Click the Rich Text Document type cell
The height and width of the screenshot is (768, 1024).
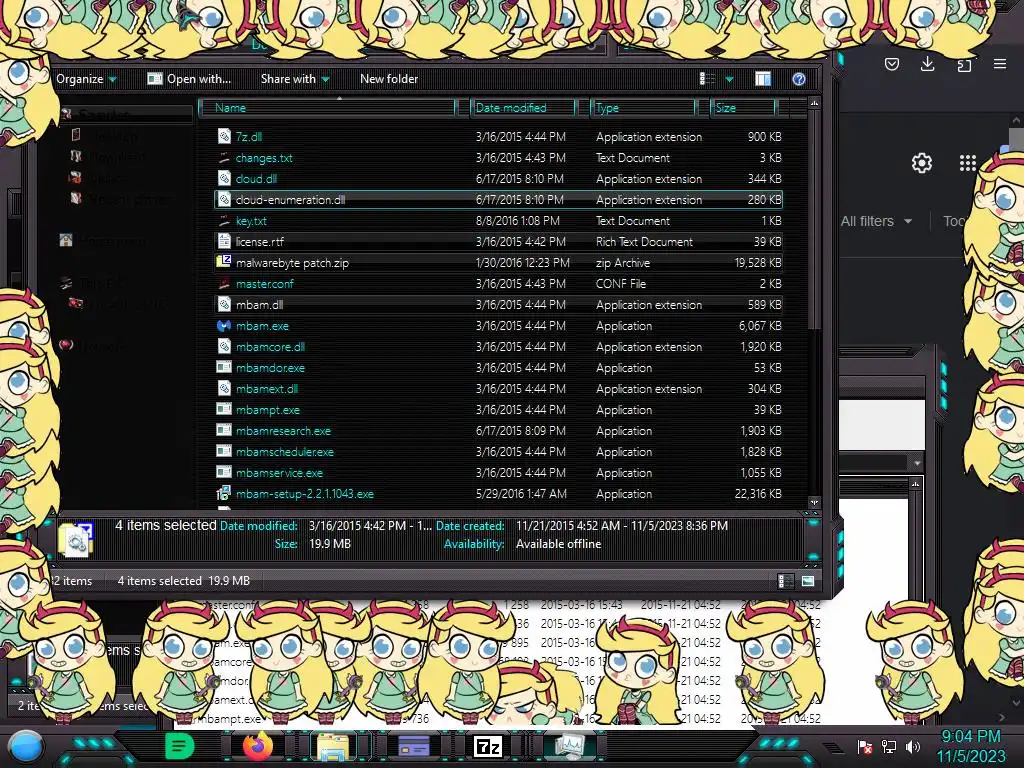coord(644,242)
